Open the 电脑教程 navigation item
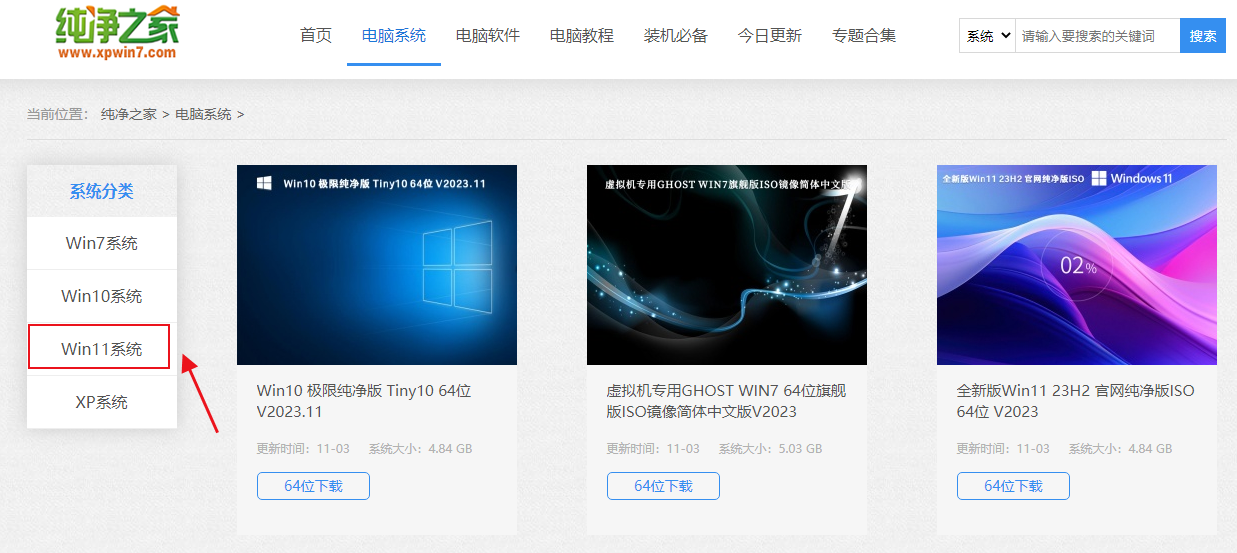The height and width of the screenshot is (553, 1237). [582, 36]
